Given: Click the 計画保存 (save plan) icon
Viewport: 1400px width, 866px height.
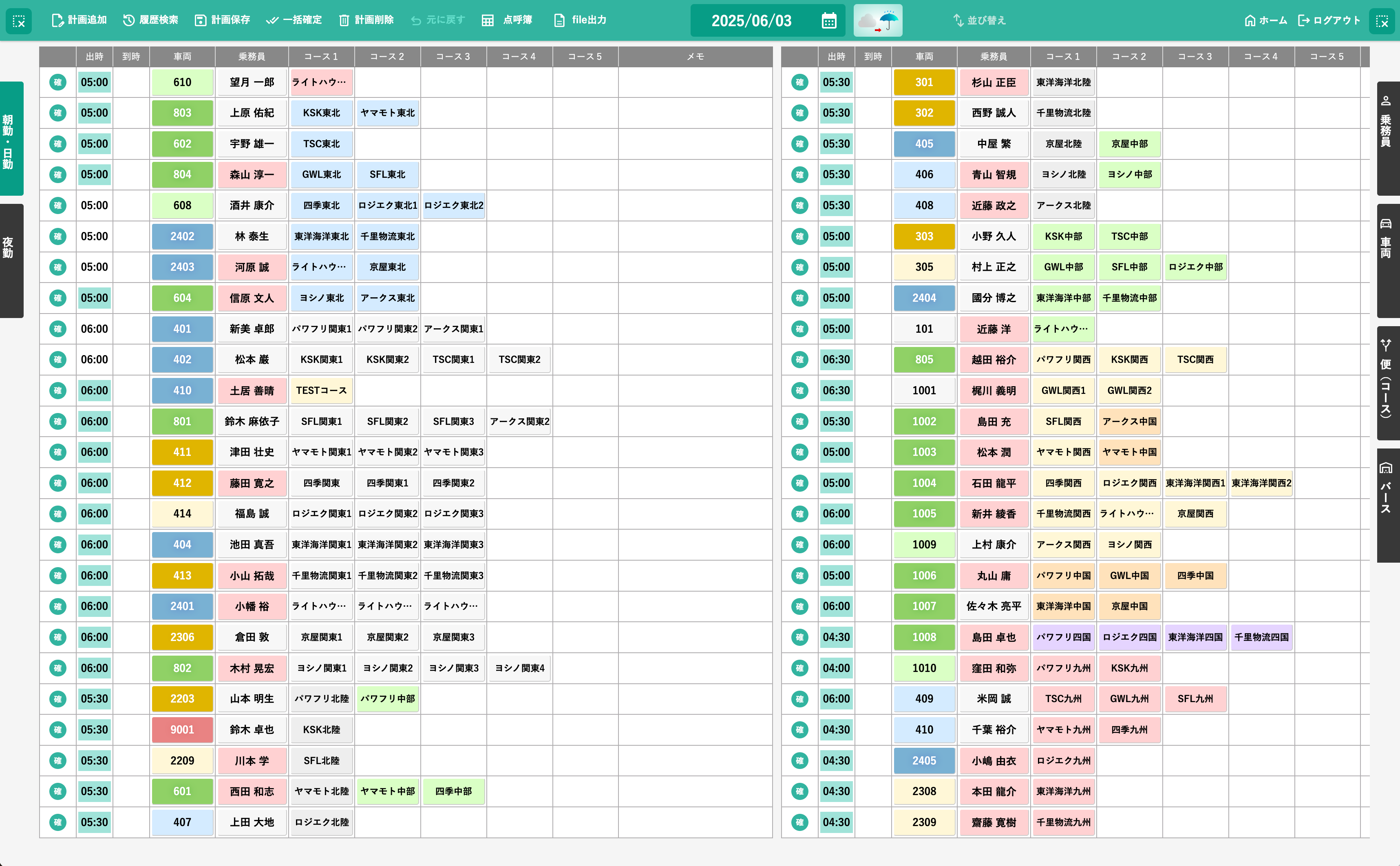Looking at the screenshot, I should point(201,21).
